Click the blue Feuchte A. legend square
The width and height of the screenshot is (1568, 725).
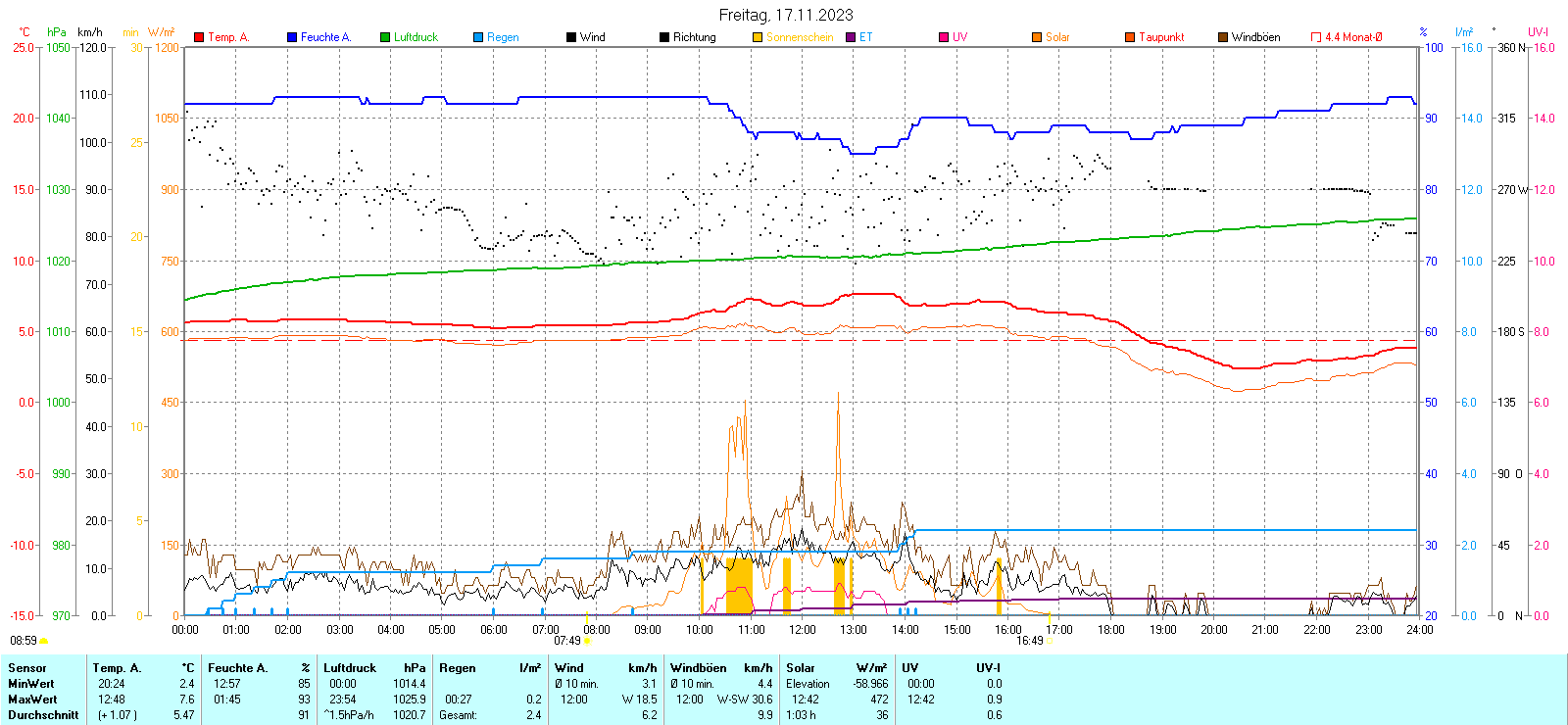coord(292,37)
